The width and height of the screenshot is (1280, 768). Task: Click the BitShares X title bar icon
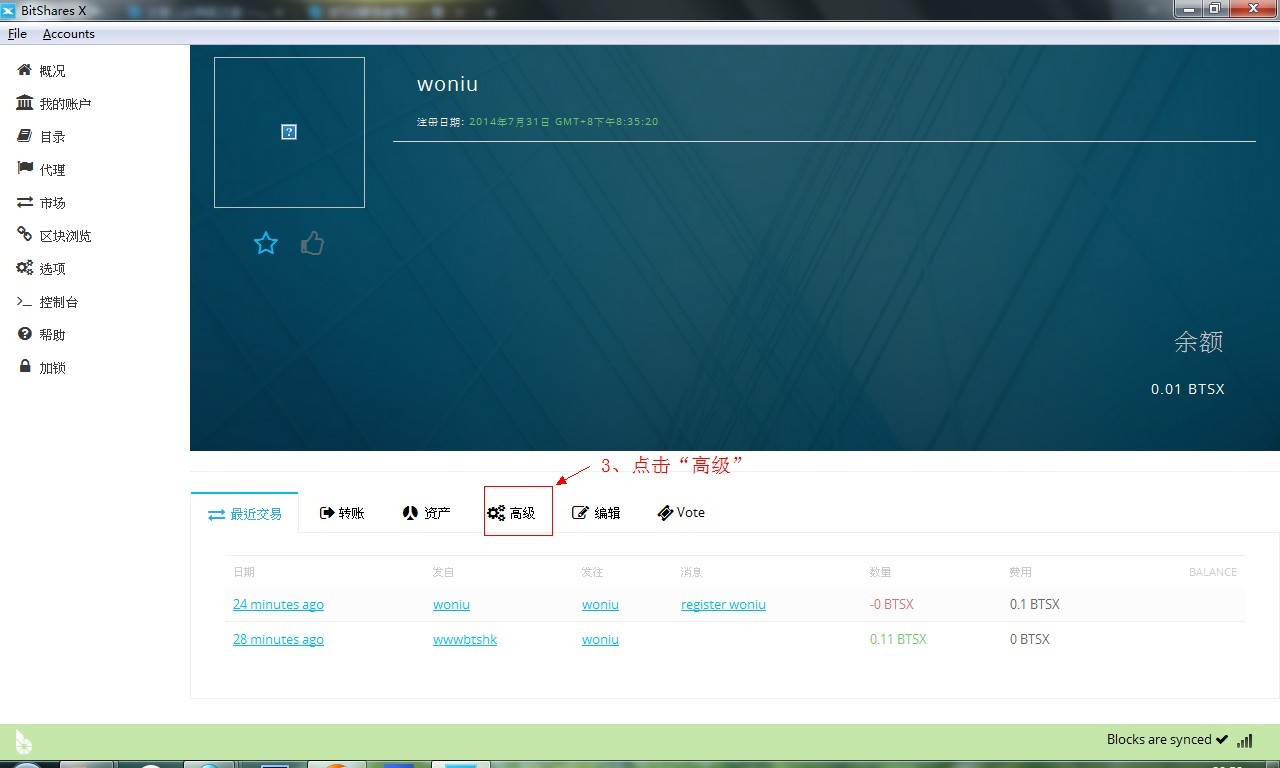(x=9, y=10)
